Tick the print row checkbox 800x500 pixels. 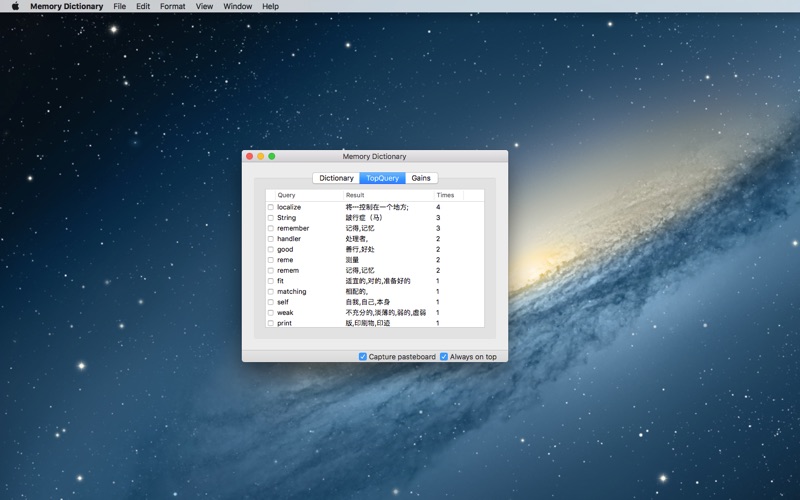[x=270, y=323]
